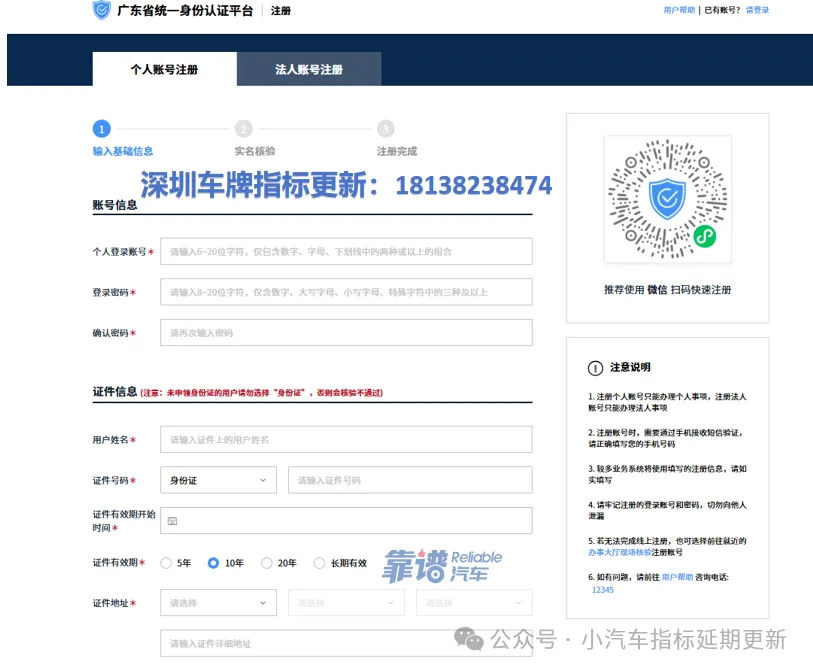Image resolution: width=813 pixels, height=672 pixels.
Task: Select the 20年 validity radio button
Action: coord(267,563)
